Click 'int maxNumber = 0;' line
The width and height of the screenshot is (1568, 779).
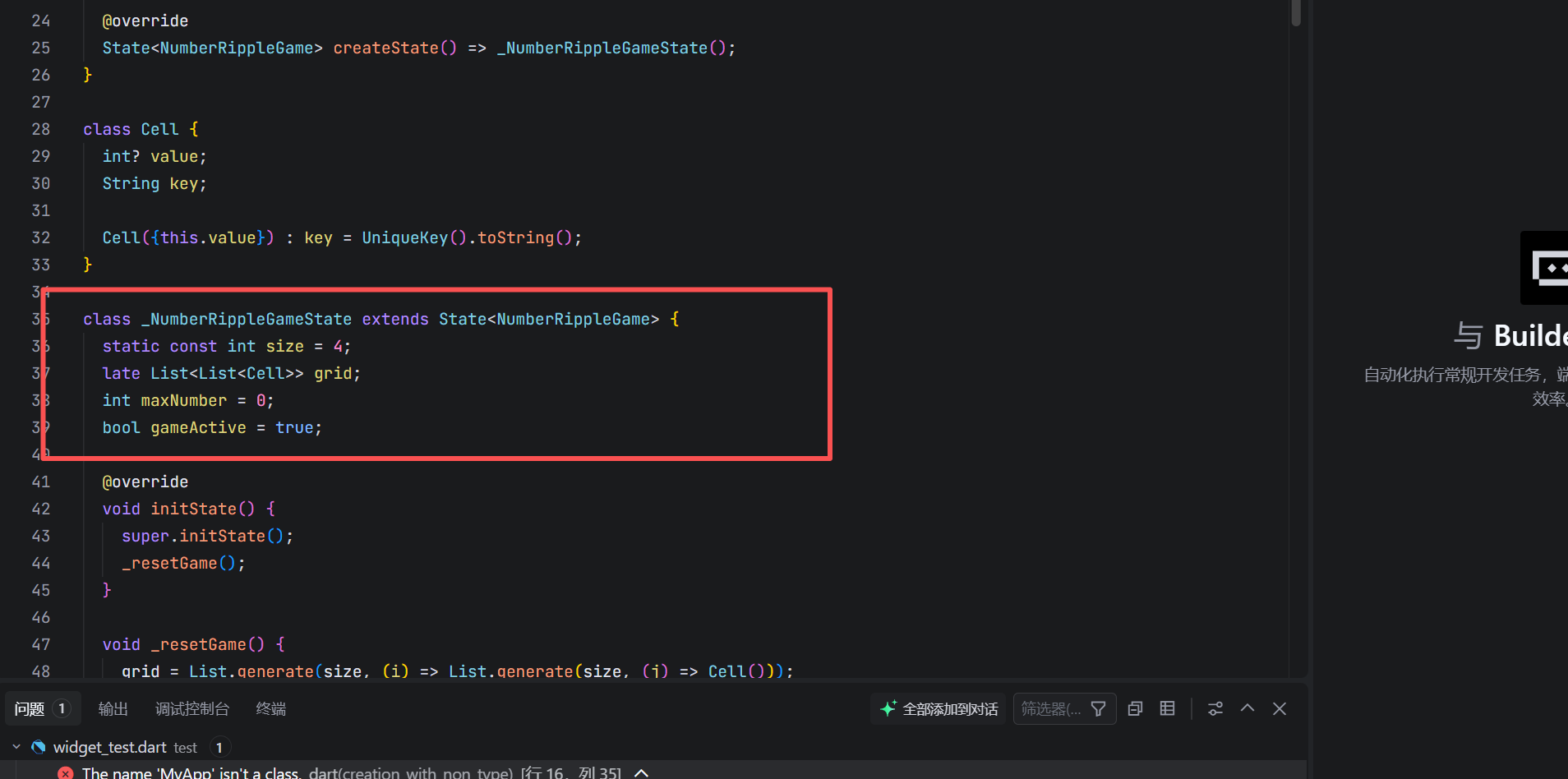coord(188,400)
